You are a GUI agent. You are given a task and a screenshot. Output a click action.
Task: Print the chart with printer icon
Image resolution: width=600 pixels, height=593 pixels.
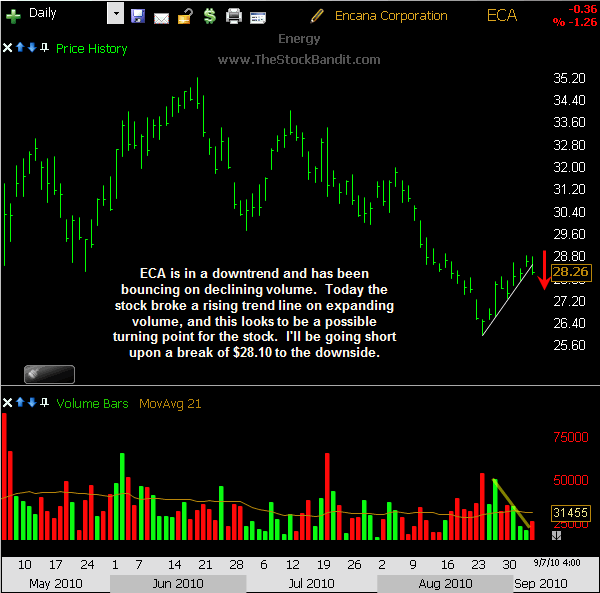pyautogui.click(x=234, y=16)
